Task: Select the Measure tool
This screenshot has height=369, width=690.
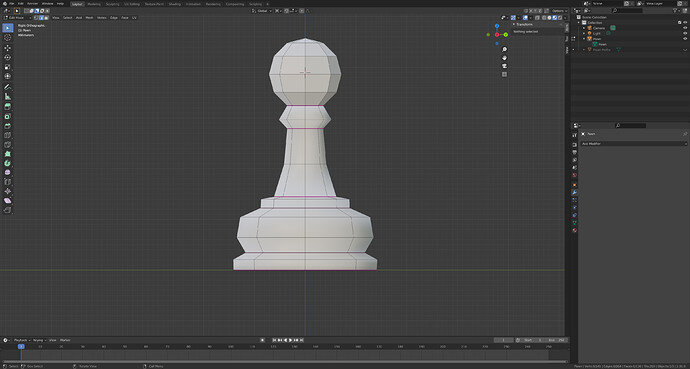Action: click(x=7, y=96)
